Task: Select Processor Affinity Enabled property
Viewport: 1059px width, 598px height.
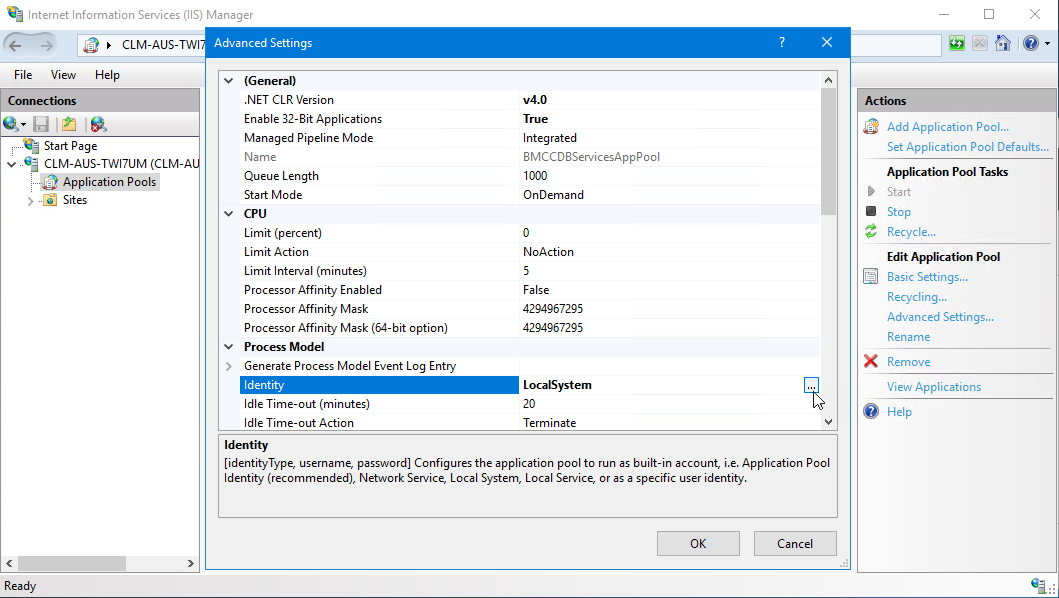Action: coord(530,289)
